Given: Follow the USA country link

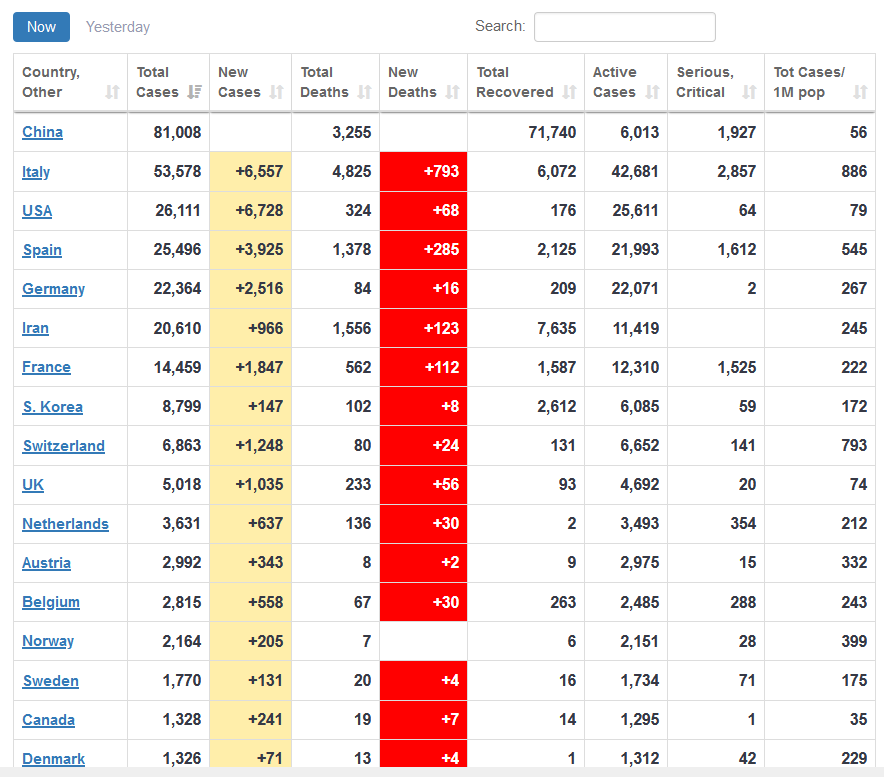Looking at the screenshot, I should pyautogui.click(x=37, y=211).
